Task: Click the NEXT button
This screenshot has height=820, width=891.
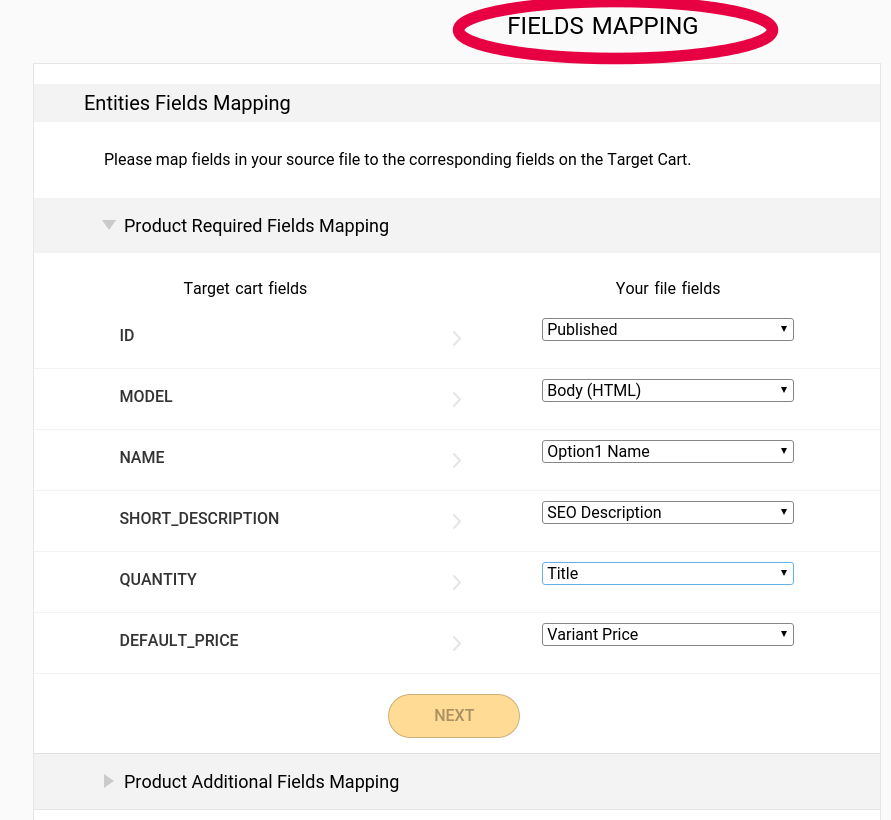Action: (454, 716)
